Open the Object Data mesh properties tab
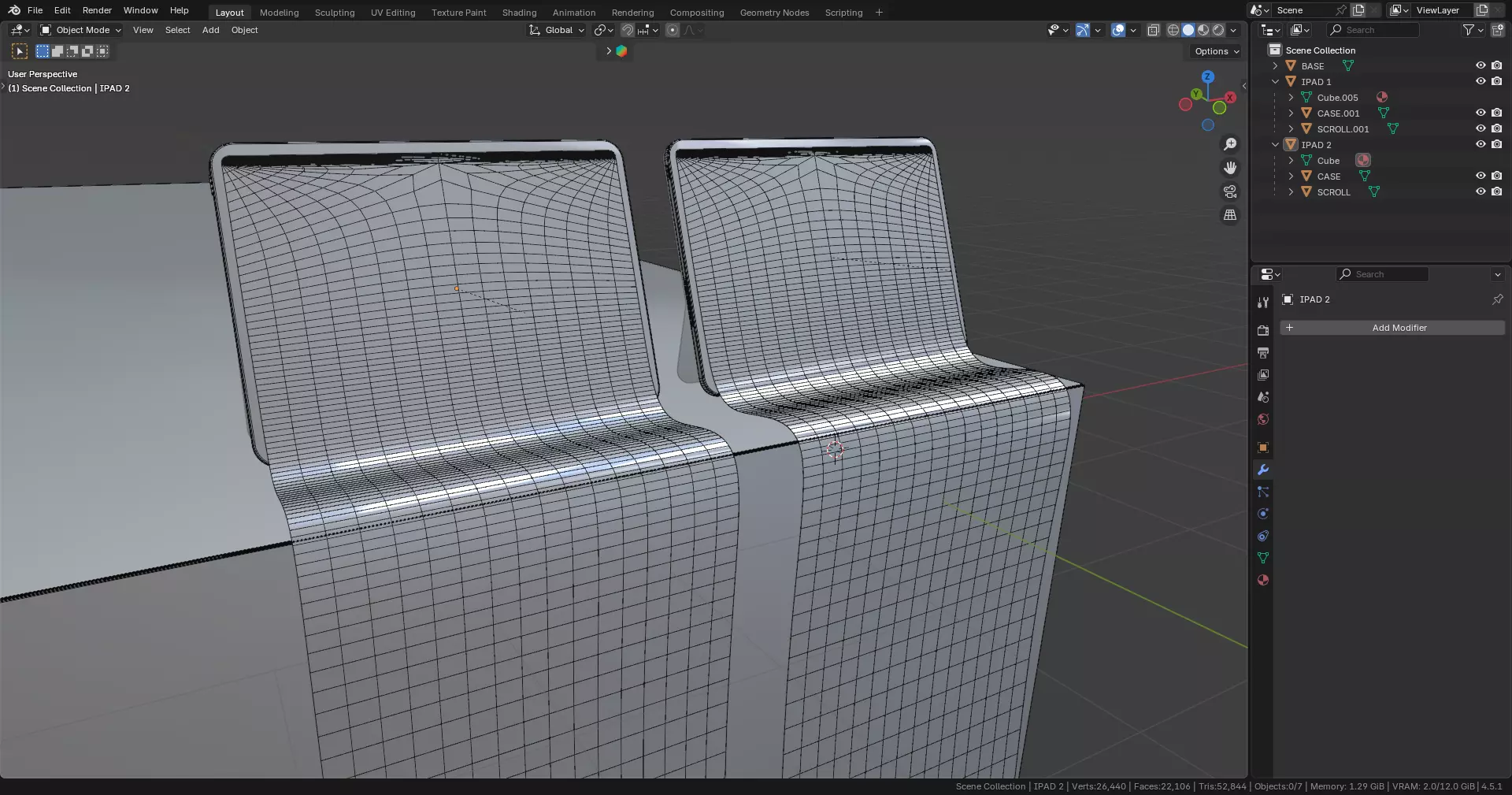This screenshot has width=1512, height=795. [x=1263, y=558]
